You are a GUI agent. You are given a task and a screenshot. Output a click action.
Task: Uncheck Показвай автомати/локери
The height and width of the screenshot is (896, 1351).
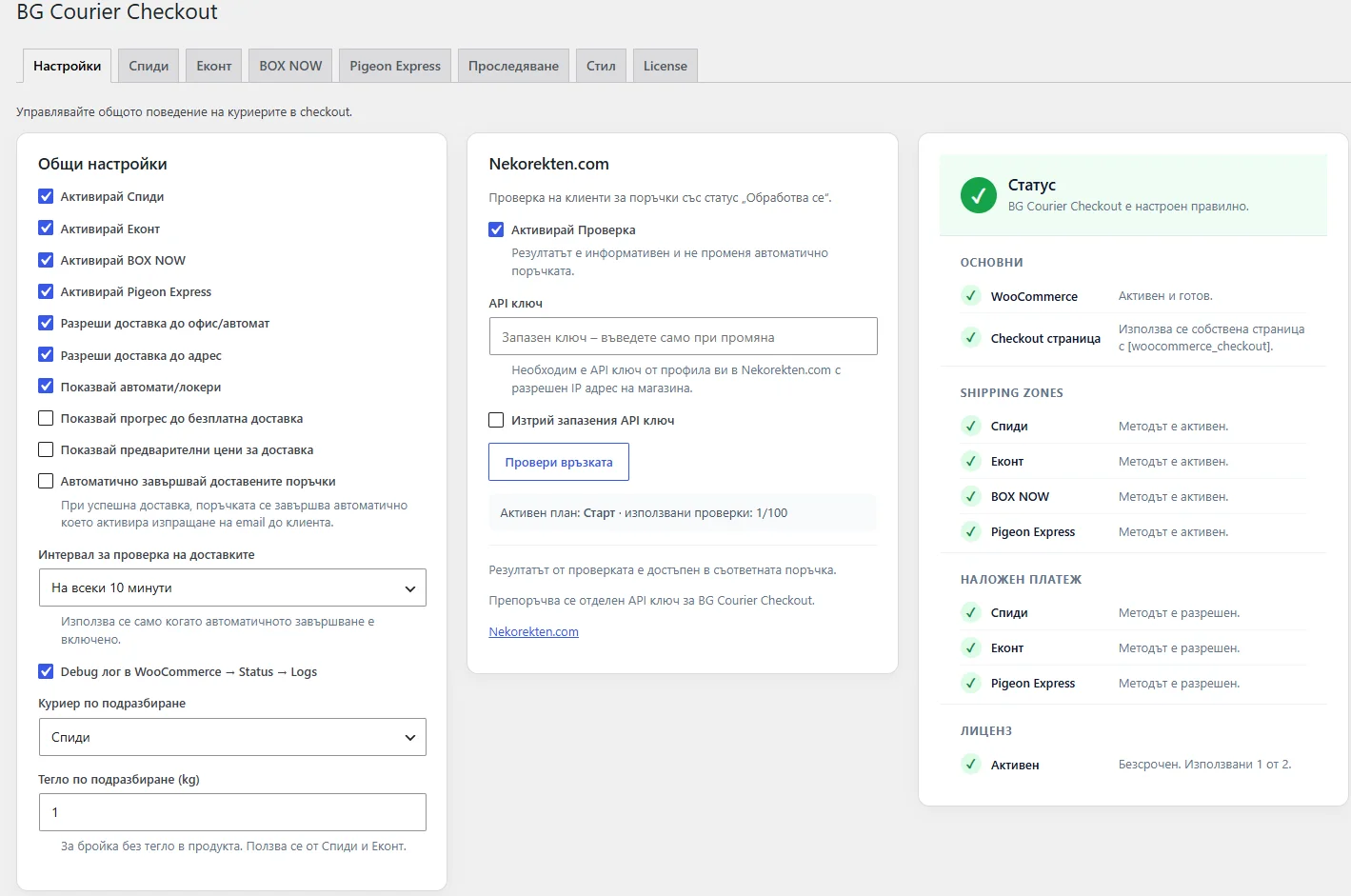(x=46, y=387)
